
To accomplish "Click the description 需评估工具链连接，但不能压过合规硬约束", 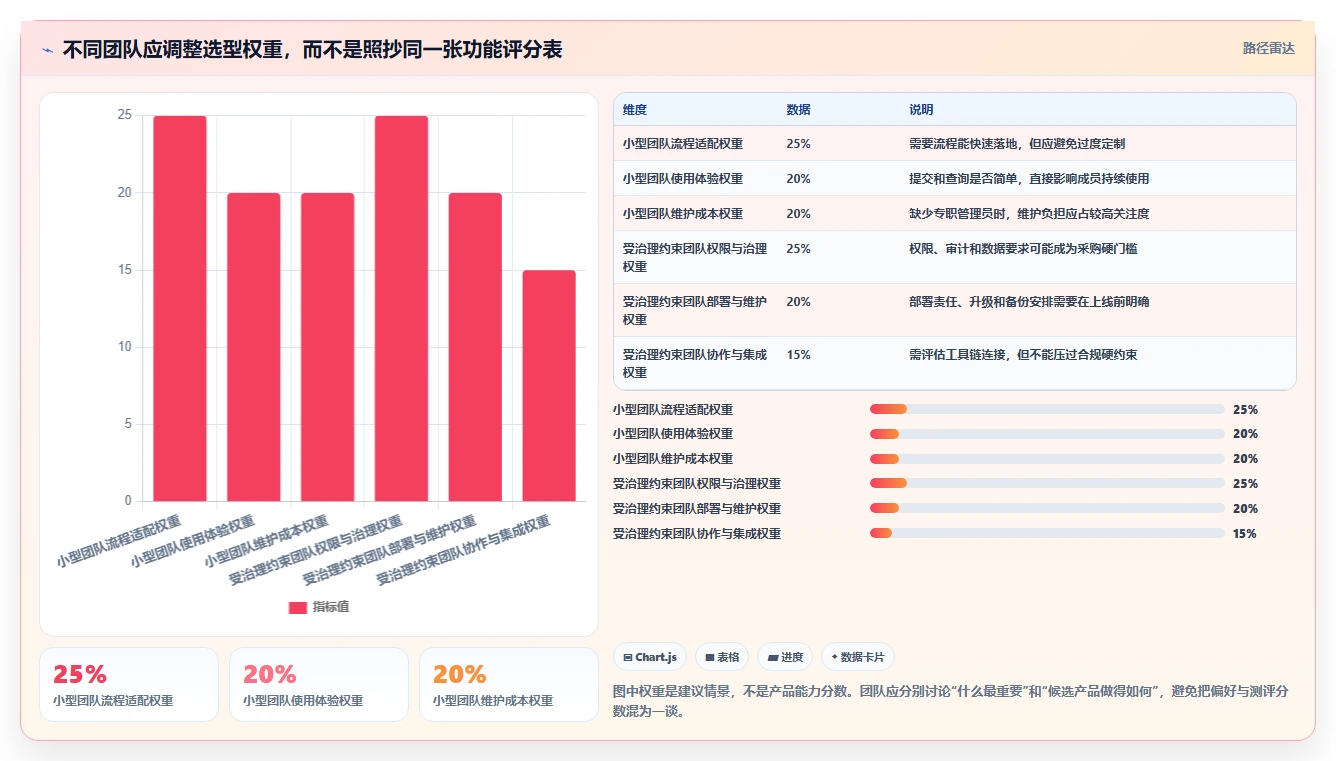I will click(x=1023, y=354).
